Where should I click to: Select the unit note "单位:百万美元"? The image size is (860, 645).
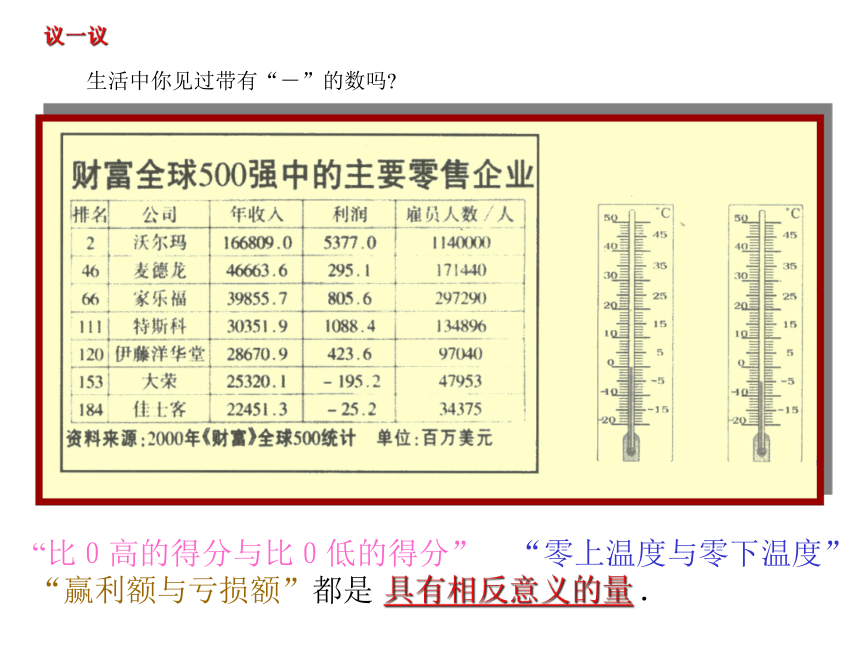[x=434, y=438]
